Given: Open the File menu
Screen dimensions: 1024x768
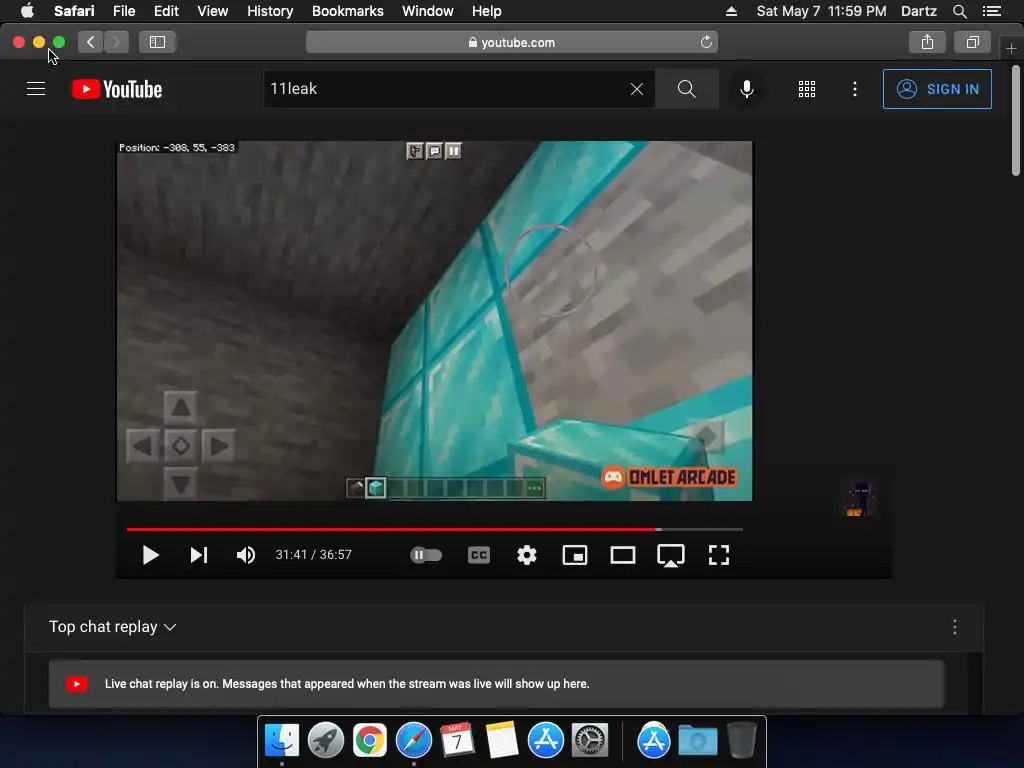Looking at the screenshot, I should [124, 11].
